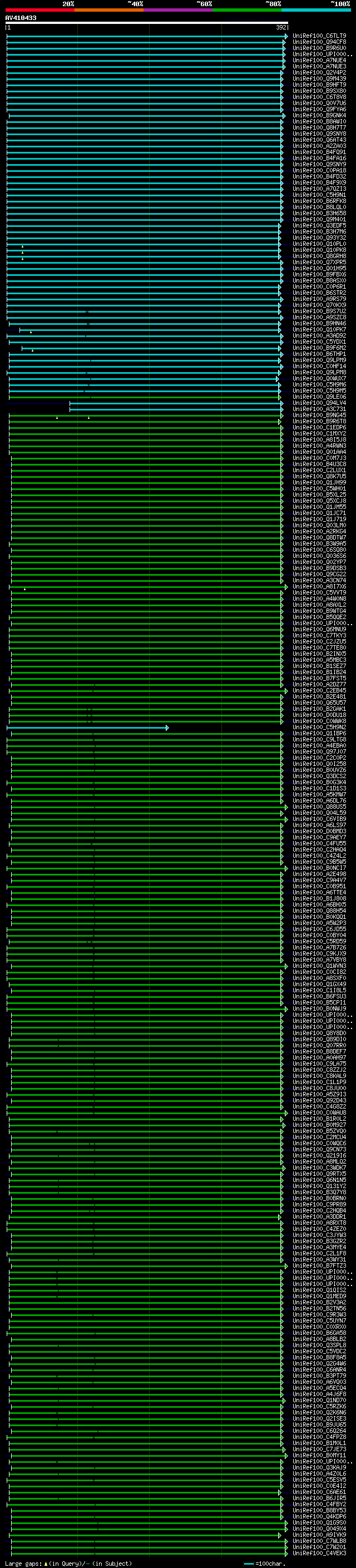Screen dimensions: 356x1568
Task: Click label UniRef100_B9SX80
Action: pyautogui.click(x=319, y=91)
